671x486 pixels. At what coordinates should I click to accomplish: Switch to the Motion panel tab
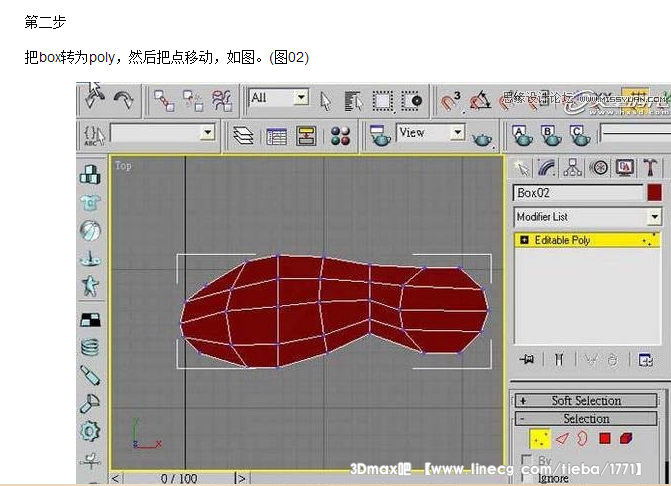click(x=598, y=168)
